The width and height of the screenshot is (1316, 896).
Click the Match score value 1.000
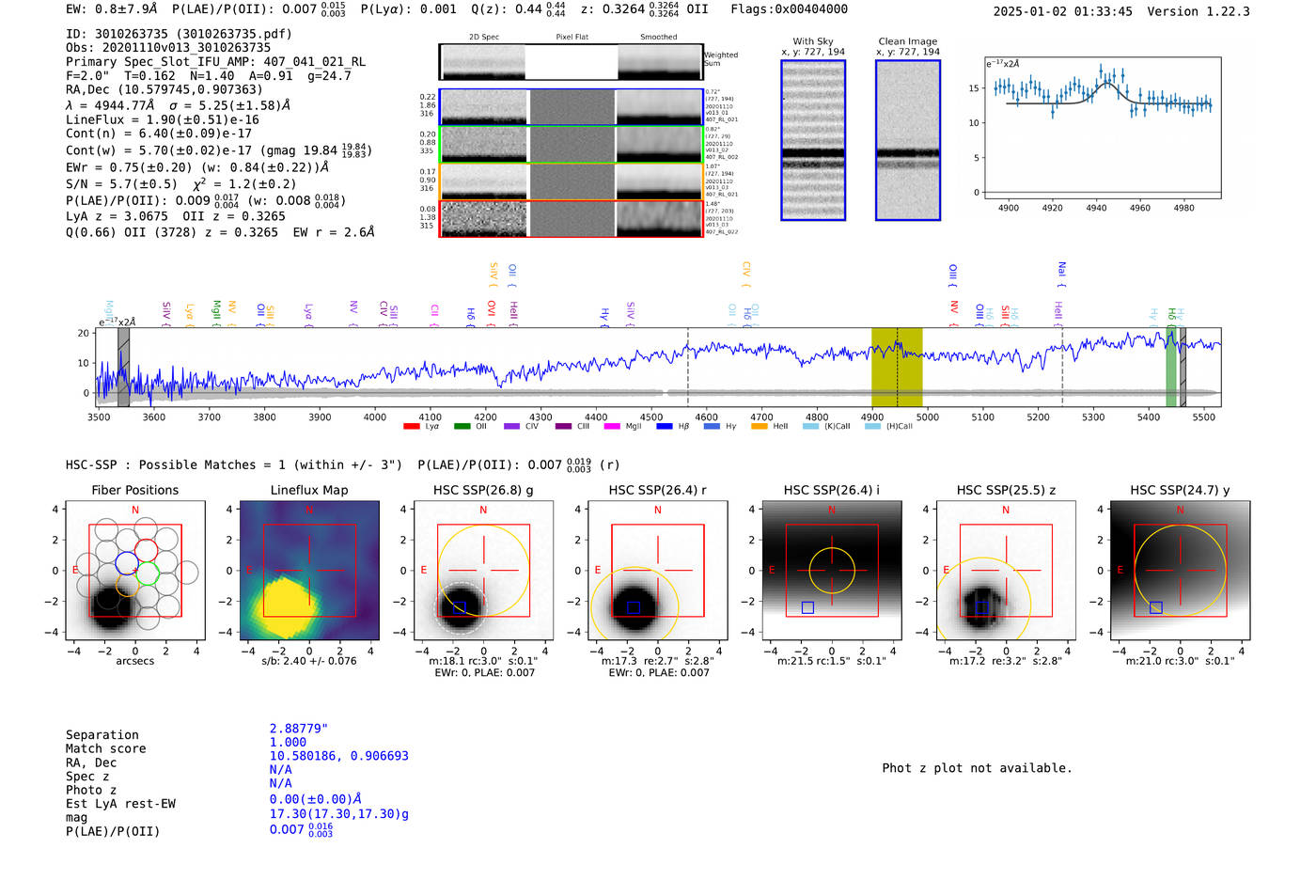coord(288,742)
